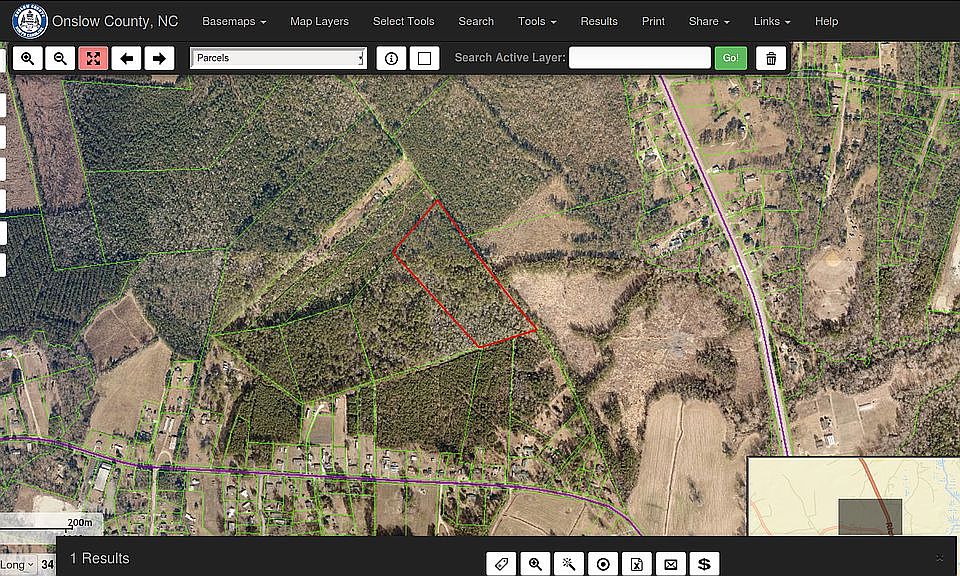The width and height of the screenshot is (960, 576).
Task: Go to previous map extent arrow
Action: [126, 58]
